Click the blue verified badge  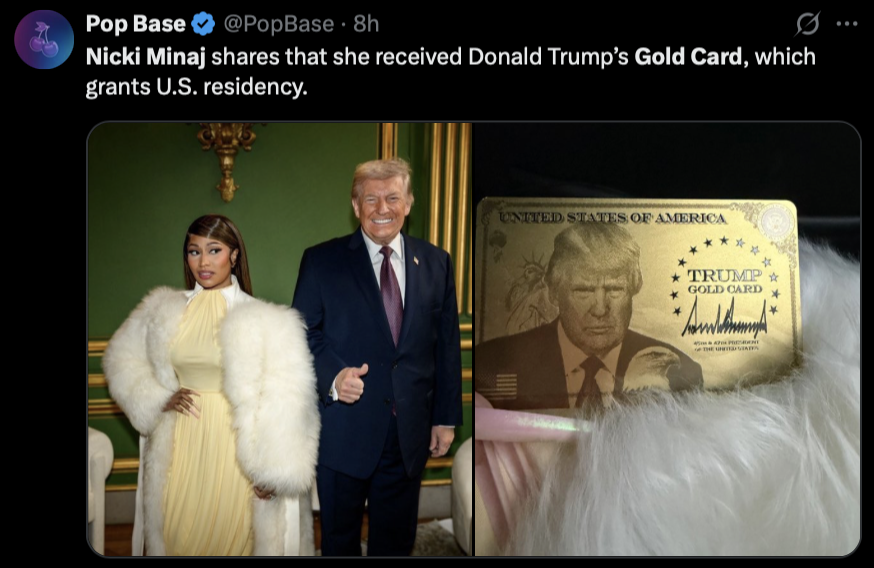point(203,24)
